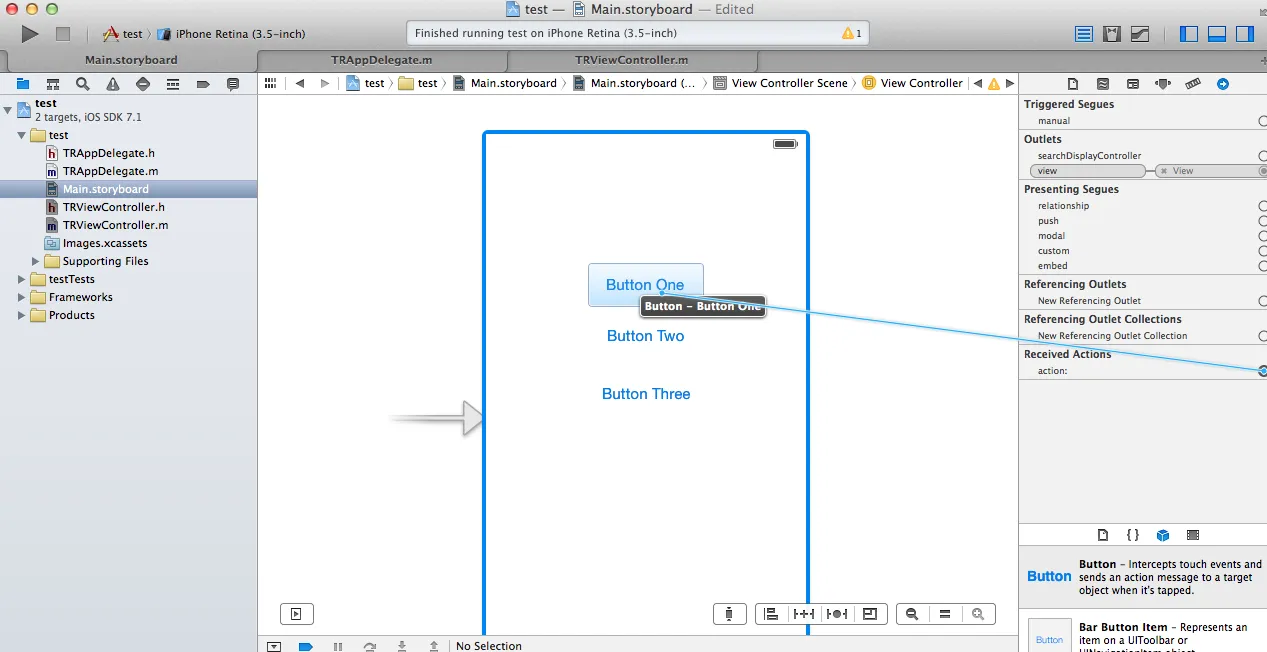This screenshot has width=1267, height=652.
Task: Click the Align constraints button
Action: (x=771, y=614)
